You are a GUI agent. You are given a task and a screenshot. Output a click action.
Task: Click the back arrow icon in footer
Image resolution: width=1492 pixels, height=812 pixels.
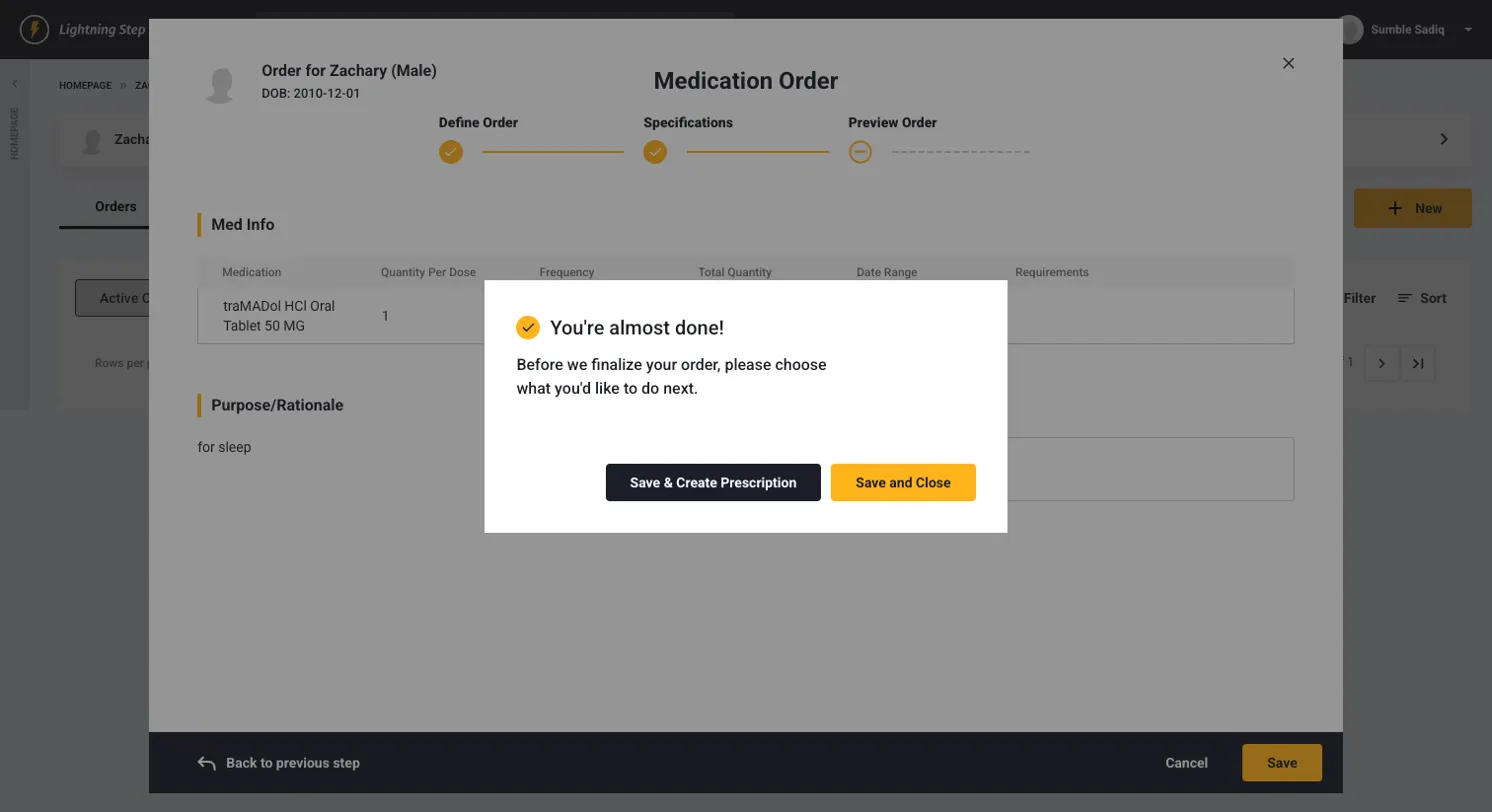tap(207, 763)
